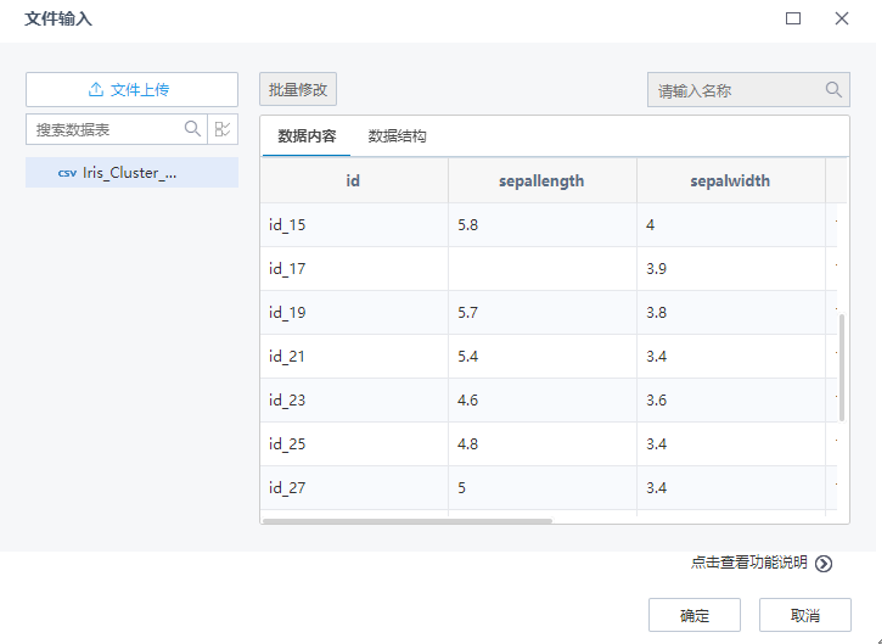Click the multi-select checklist icon next to search

pos(222,129)
